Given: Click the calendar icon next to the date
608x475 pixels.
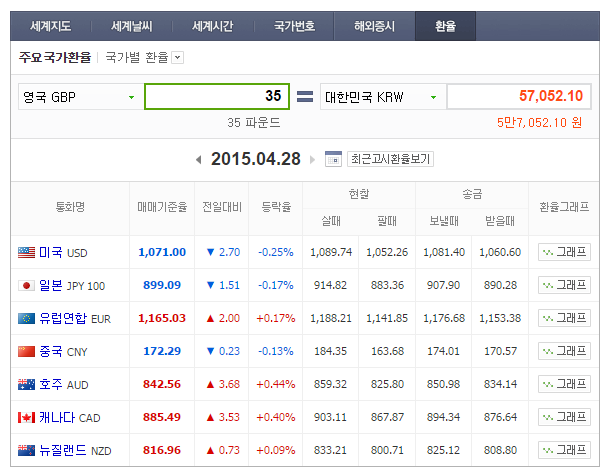Looking at the screenshot, I should (334, 159).
